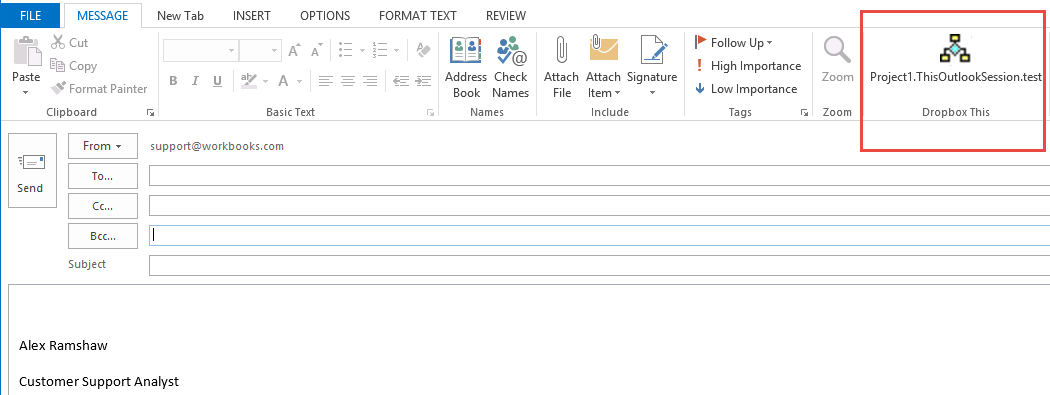This screenshot has width=1050, height=395.
Task: Click the Increase Indent icon
Action: 423,81
